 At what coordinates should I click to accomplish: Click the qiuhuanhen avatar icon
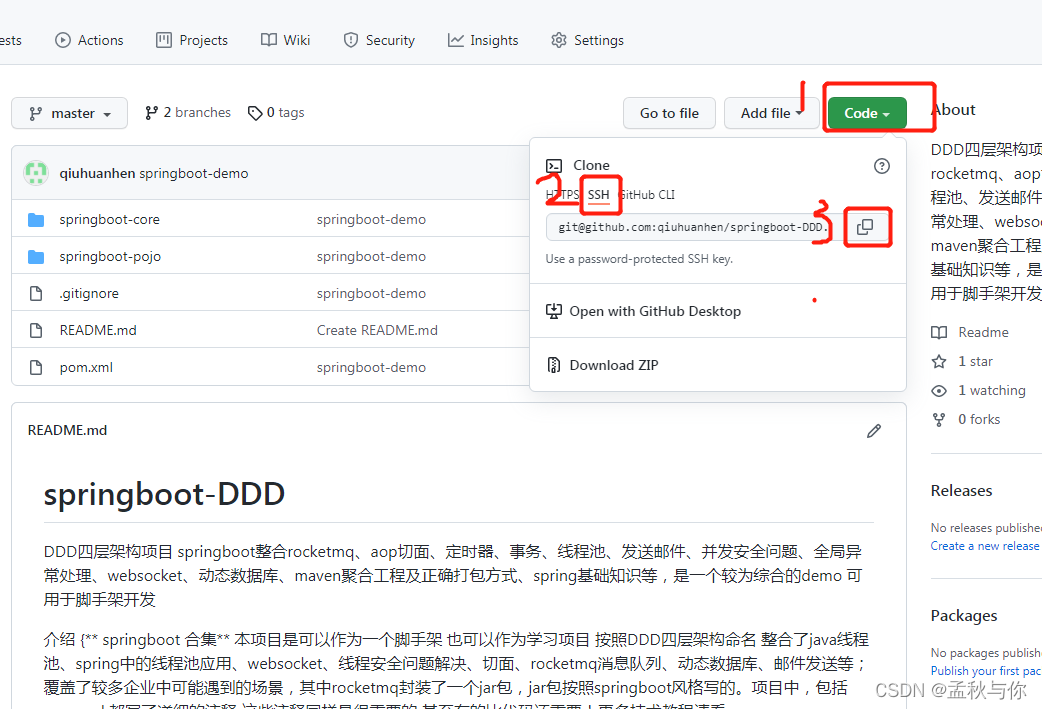[36, 173]
